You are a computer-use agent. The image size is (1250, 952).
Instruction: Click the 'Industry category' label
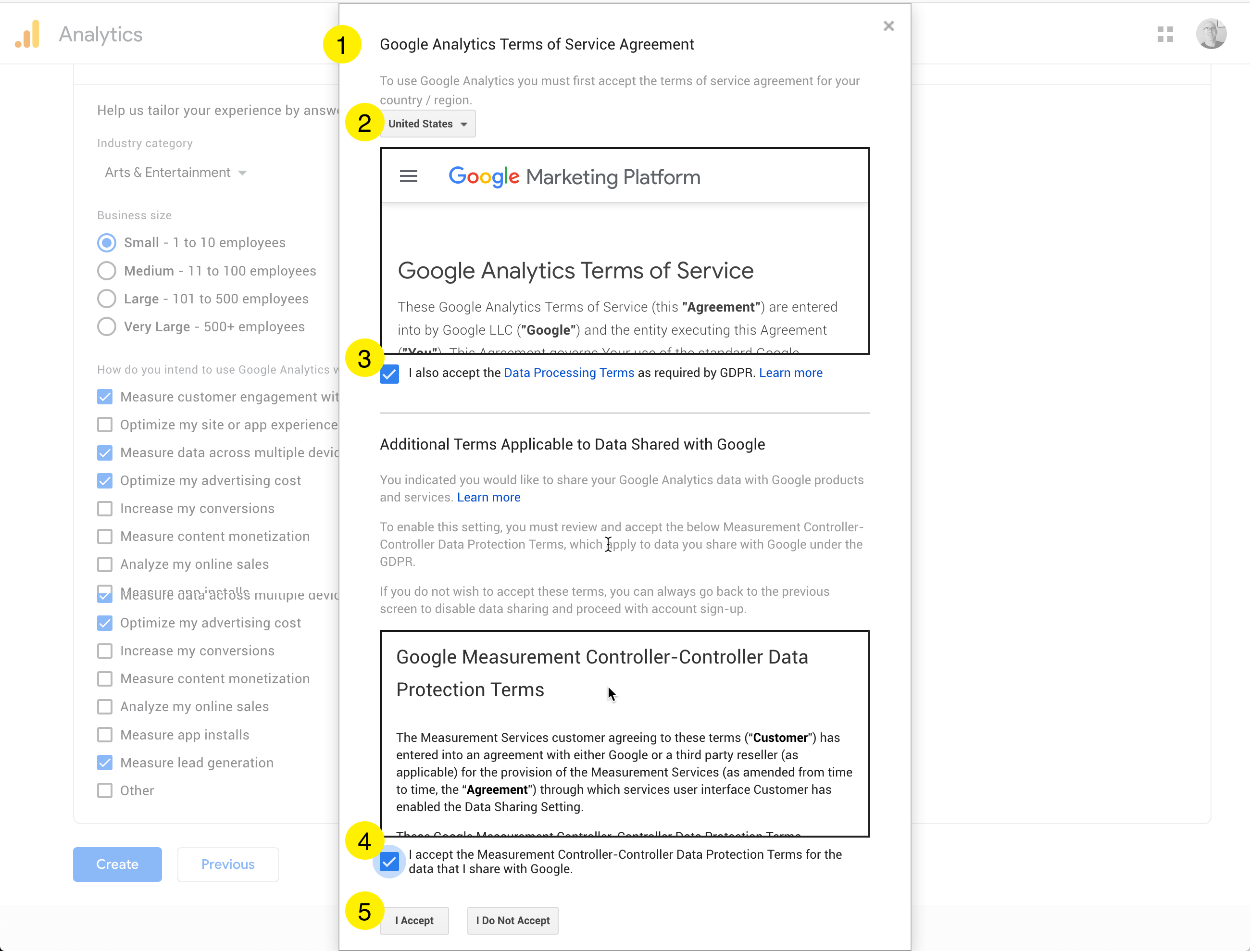[145, 143]
